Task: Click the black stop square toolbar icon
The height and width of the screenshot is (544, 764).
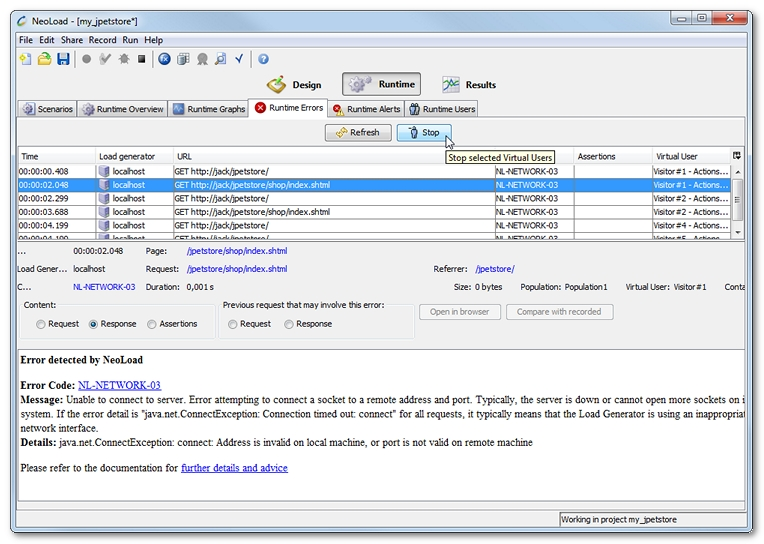Action: point(141,60)
